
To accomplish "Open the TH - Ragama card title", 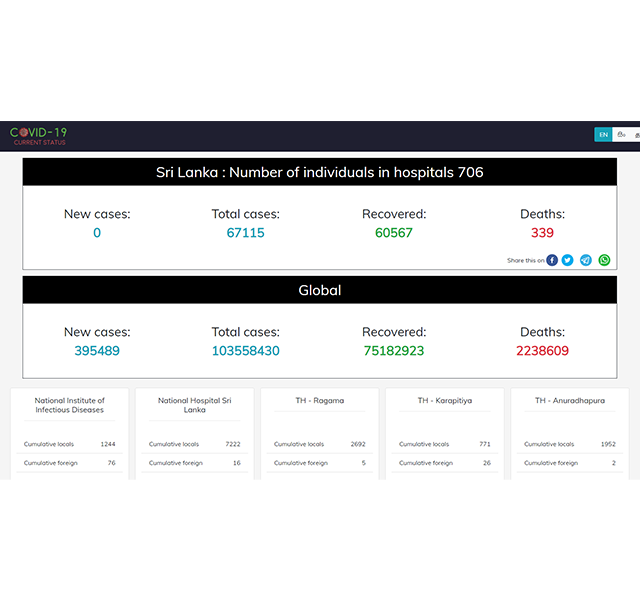I will (x=320, y=400).
